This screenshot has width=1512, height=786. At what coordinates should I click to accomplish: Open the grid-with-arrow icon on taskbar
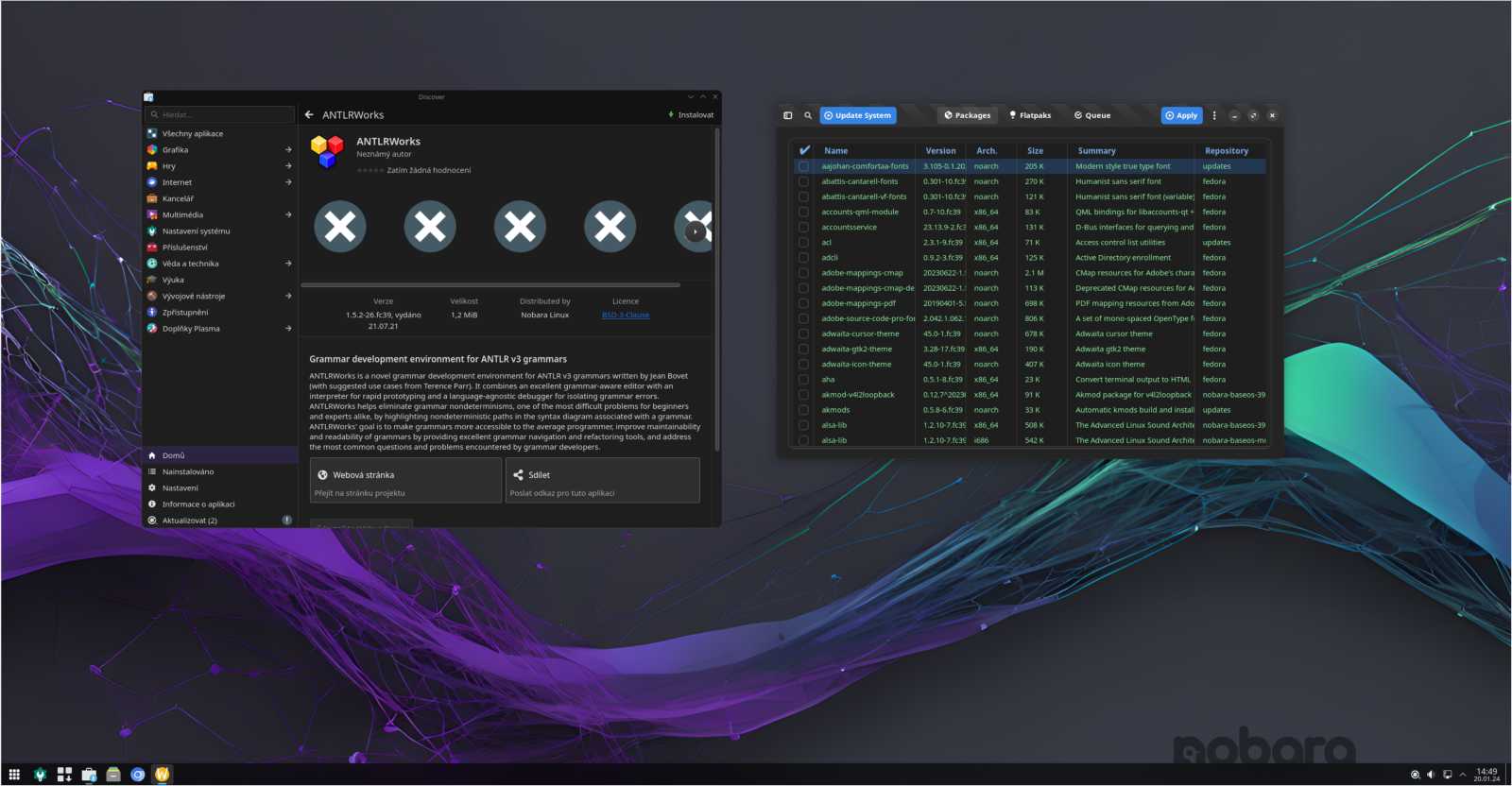[64, 775]
